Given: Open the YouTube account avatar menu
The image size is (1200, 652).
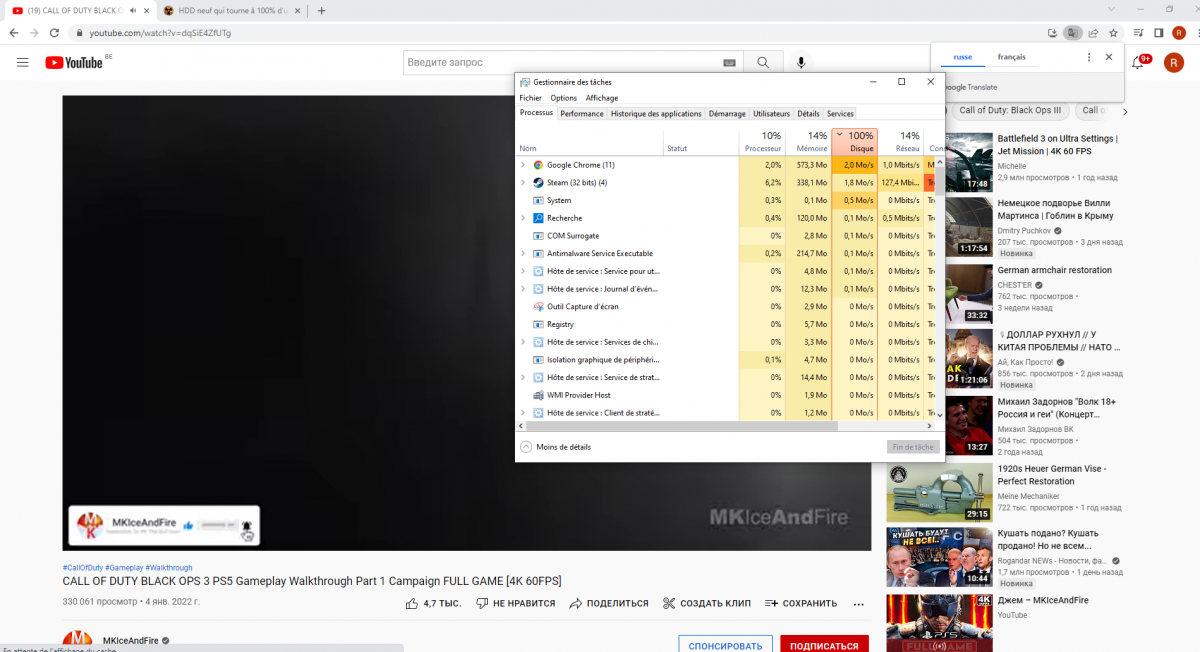Looking at the screenshot, I should (x=1174, y=63).
